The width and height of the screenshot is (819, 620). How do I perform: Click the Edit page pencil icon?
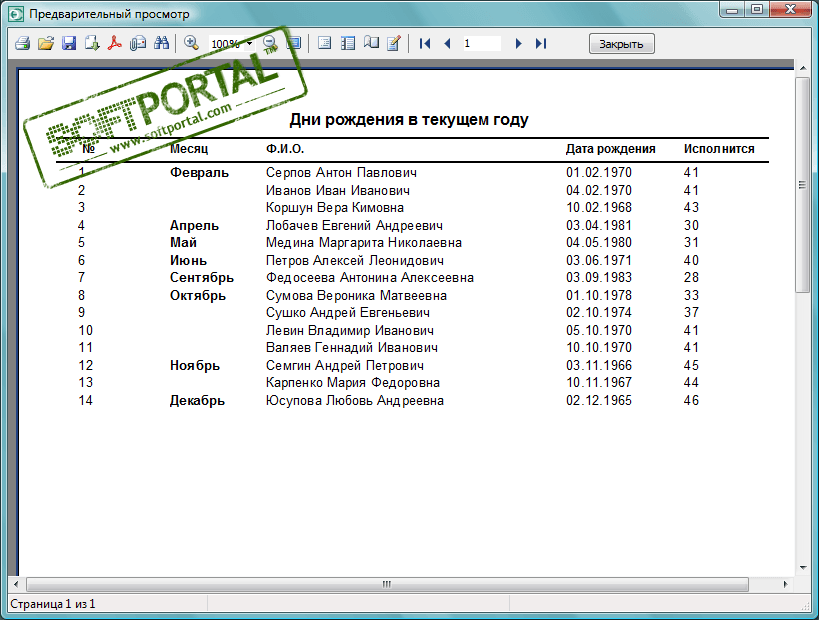click(x=394, y=43)
